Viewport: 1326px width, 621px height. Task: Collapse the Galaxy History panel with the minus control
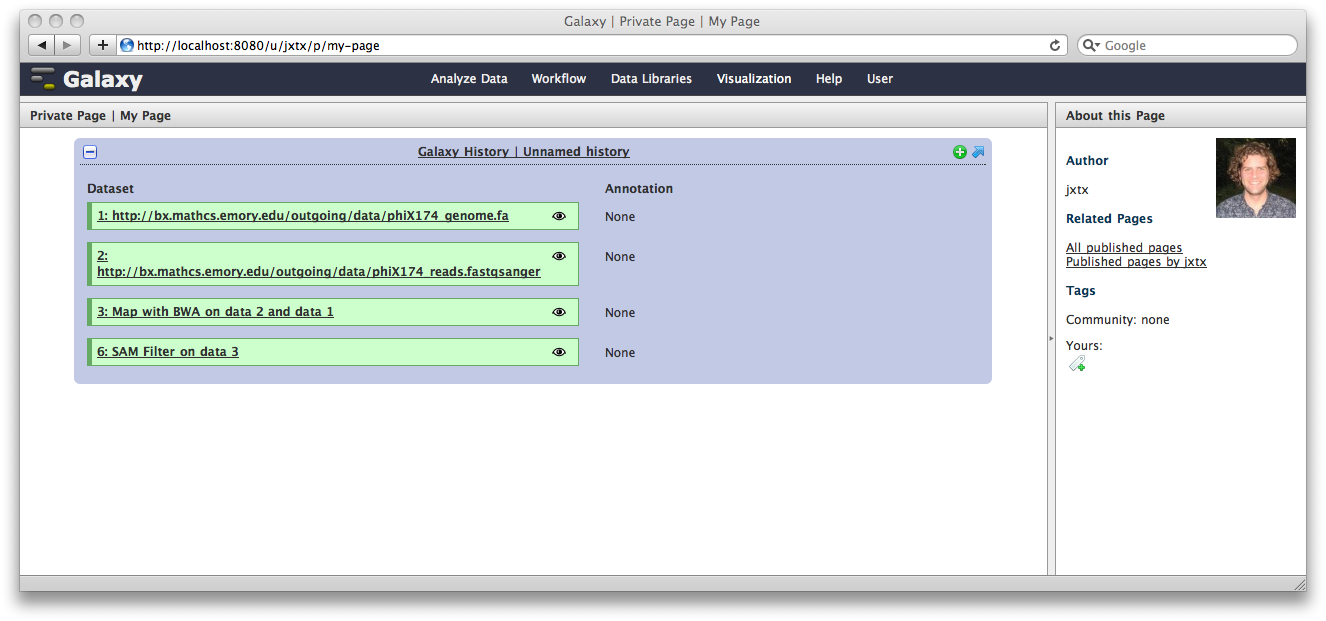[90, 151]
